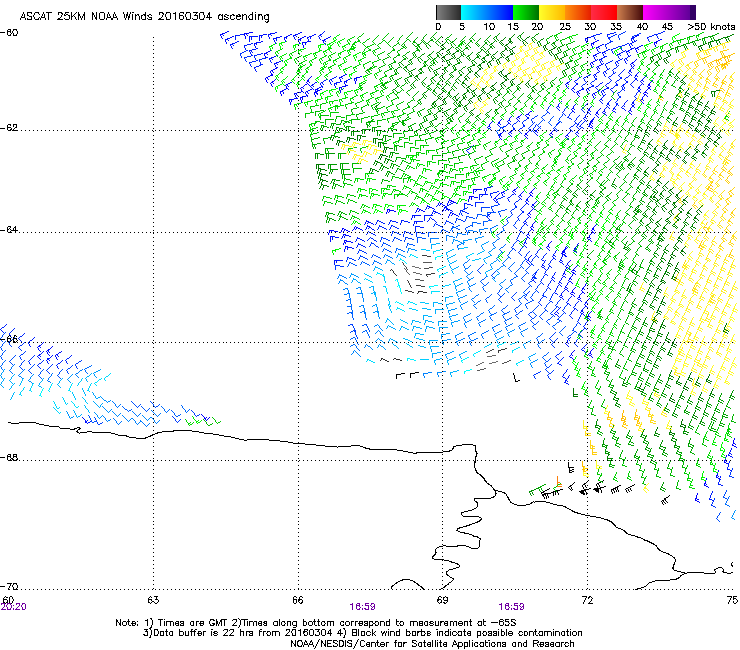Click the yellow 20-25 knots legend swatch
The width and height of the screenshot is (740, 650).
pyautogui.click(x=552, y=12)
